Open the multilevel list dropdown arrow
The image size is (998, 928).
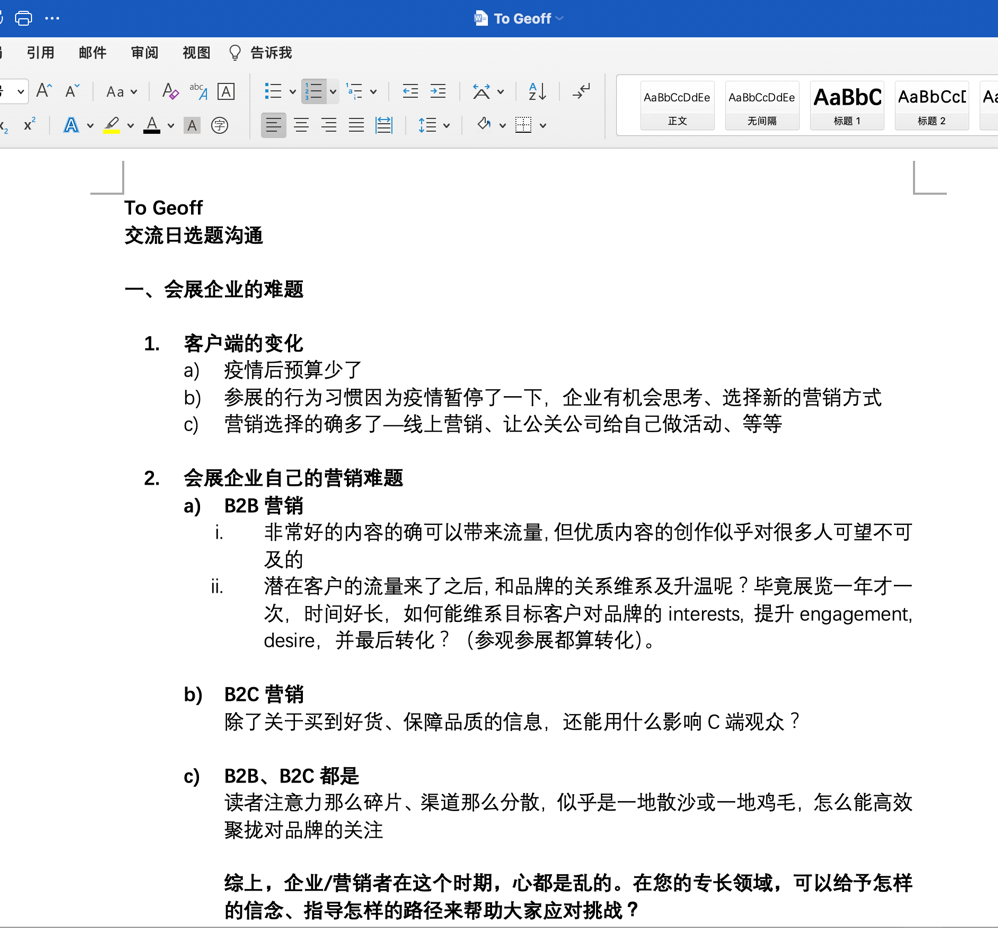point(374,92)
